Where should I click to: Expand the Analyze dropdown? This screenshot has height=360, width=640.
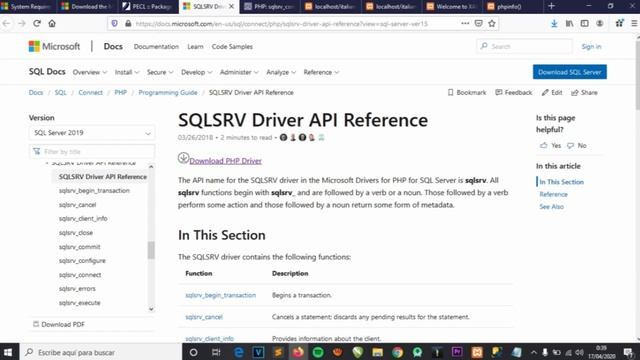[281, 72]
